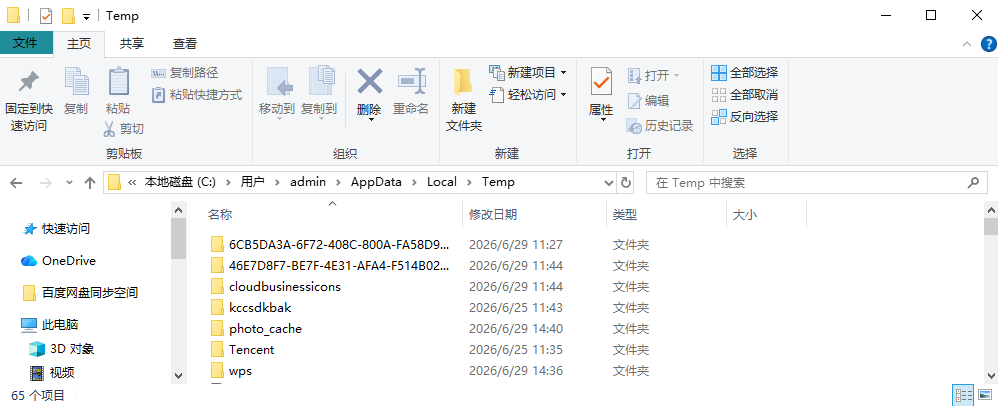Click the Properties (属性) checkmark icon
998x406 pixels.
point(601,81)
